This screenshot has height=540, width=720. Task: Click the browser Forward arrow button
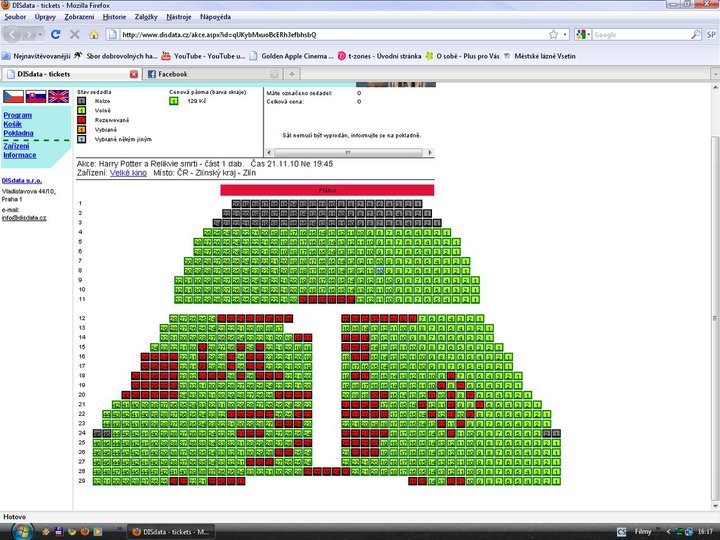point(30,34)
